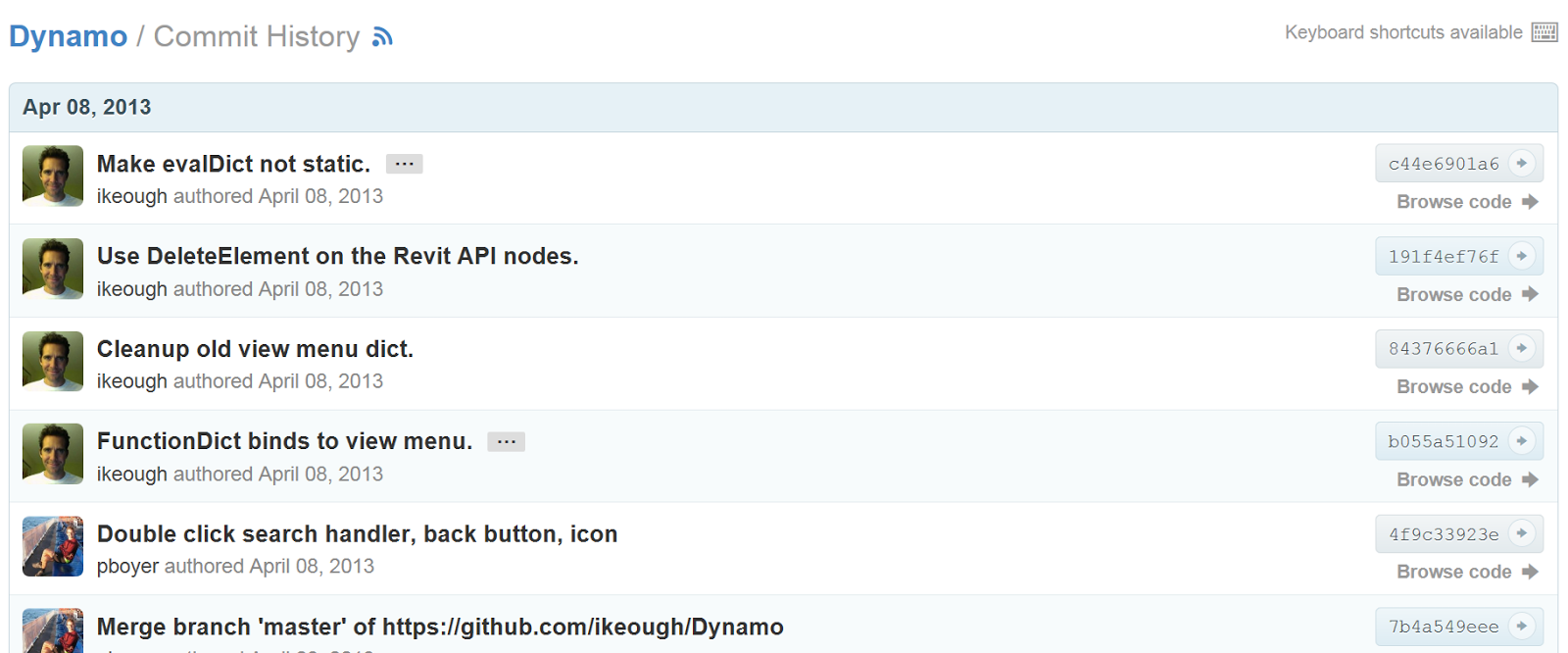Expand description of 'Make evalDict not static.'
This screenshot has width=1568, height=653.
click(404, 164)
